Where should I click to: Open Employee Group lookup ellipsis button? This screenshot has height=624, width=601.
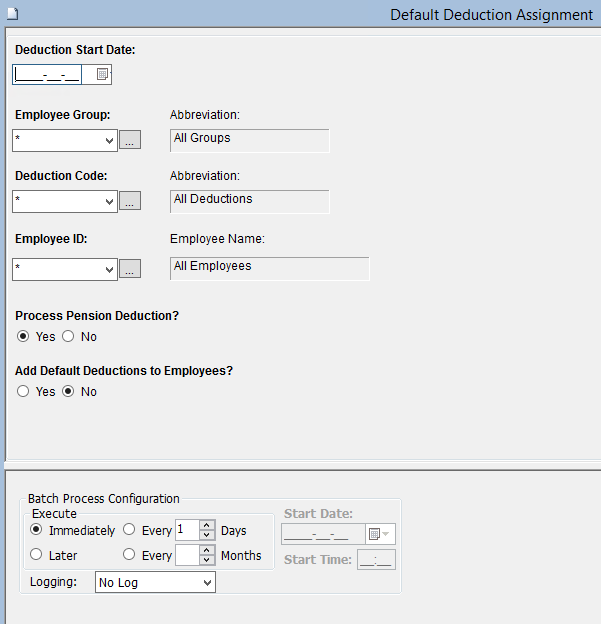tap(129, 140)
